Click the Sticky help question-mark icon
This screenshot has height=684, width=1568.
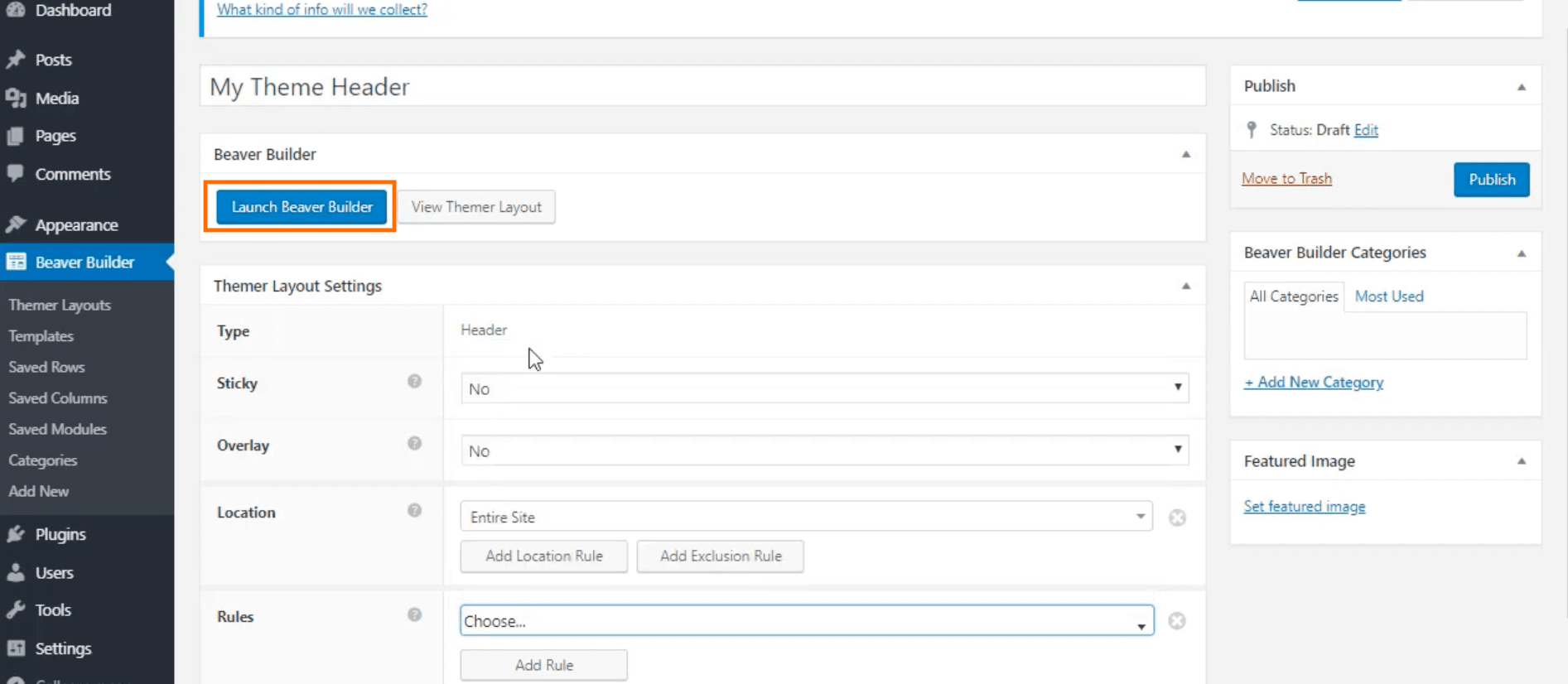click(414, 382)
